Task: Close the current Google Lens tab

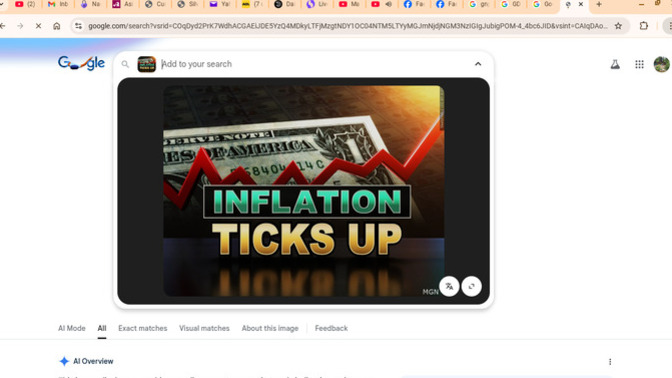Action: pyautogui.click(x=581, y=4)
